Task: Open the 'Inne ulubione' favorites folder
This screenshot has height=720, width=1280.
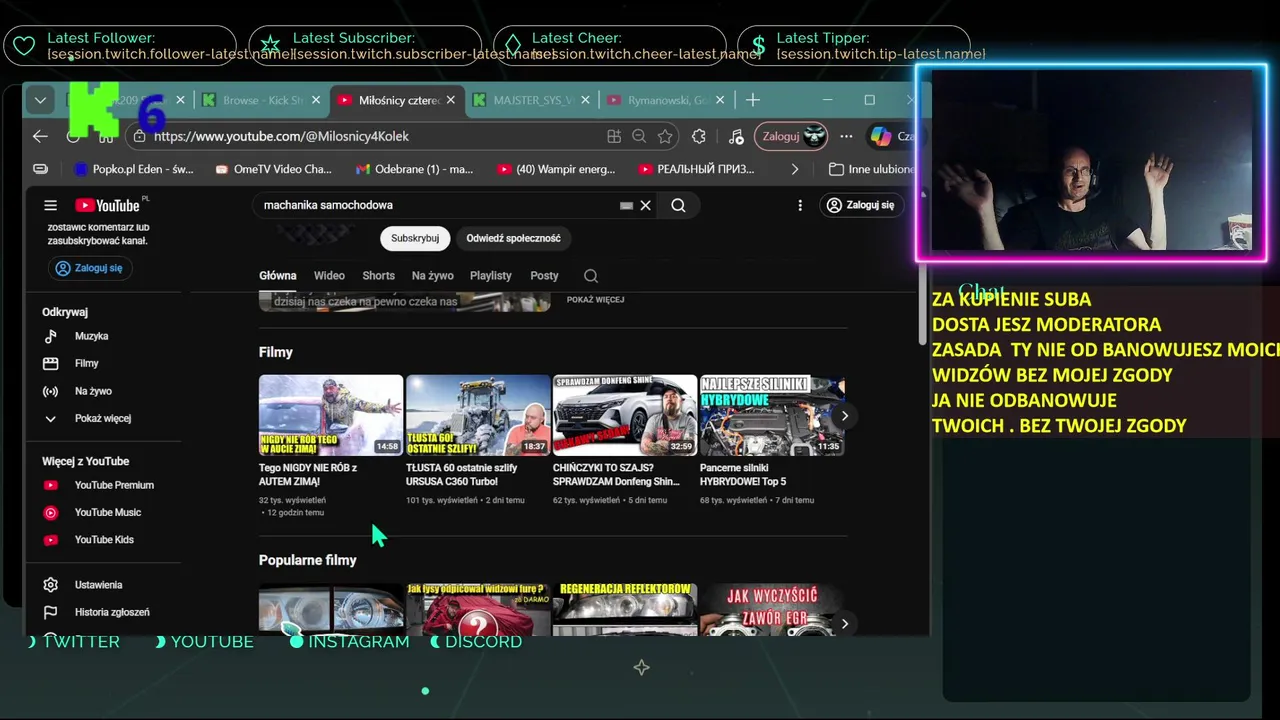Action: [x=870, y=169]
